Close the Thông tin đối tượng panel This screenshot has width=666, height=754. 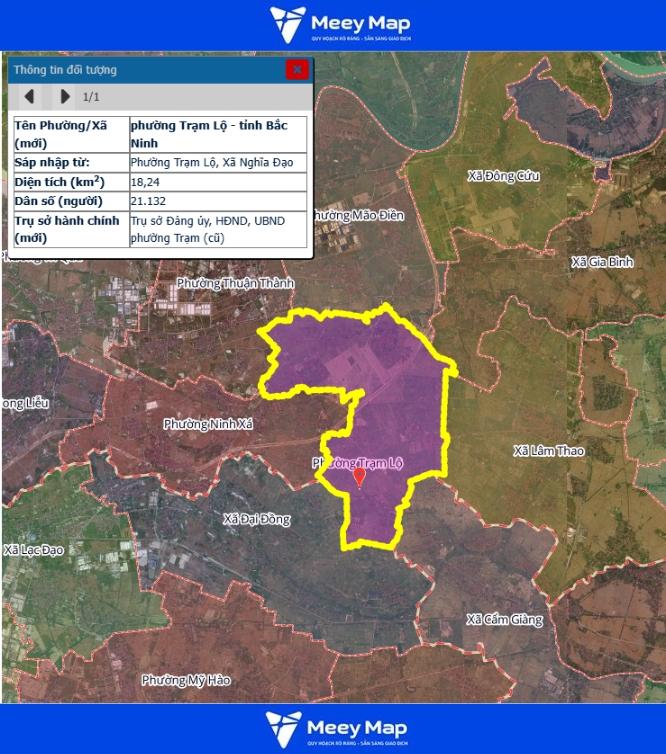[296, 69]
